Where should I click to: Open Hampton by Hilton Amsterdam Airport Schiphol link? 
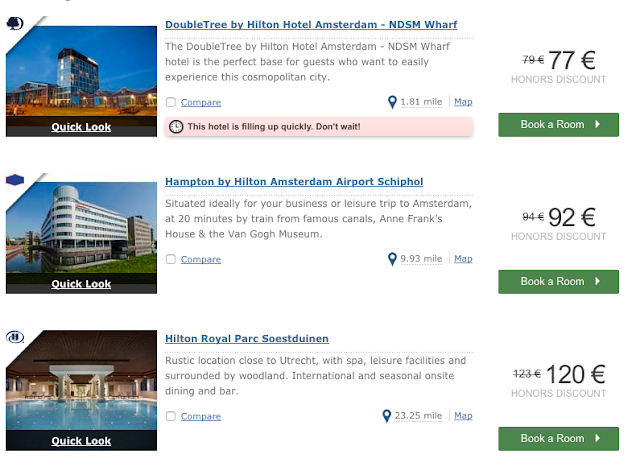tap(294, 182)
